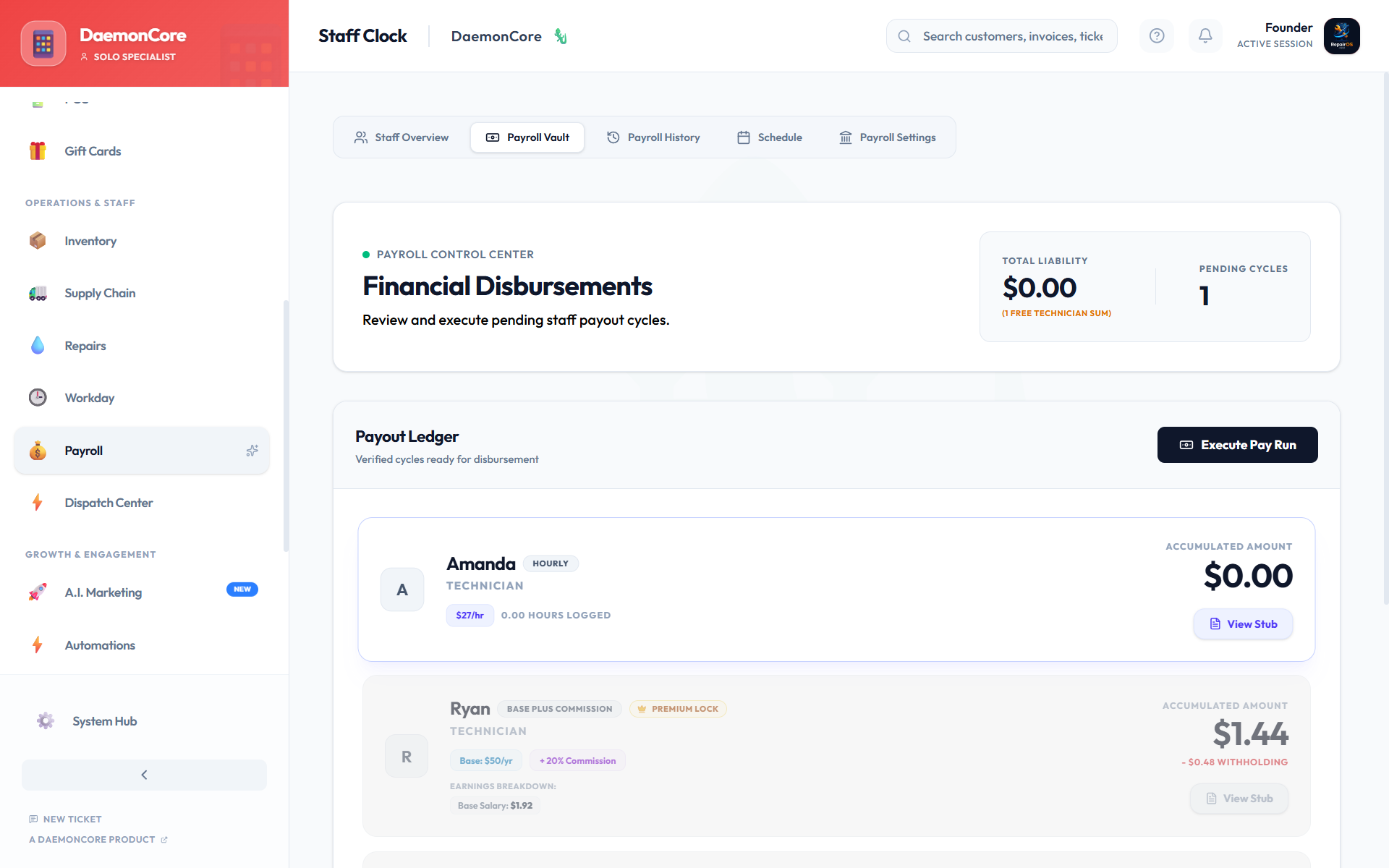Switch to the Staff Overview tab
Screen dimensions: 1389x868
click(x=402, y=137)
